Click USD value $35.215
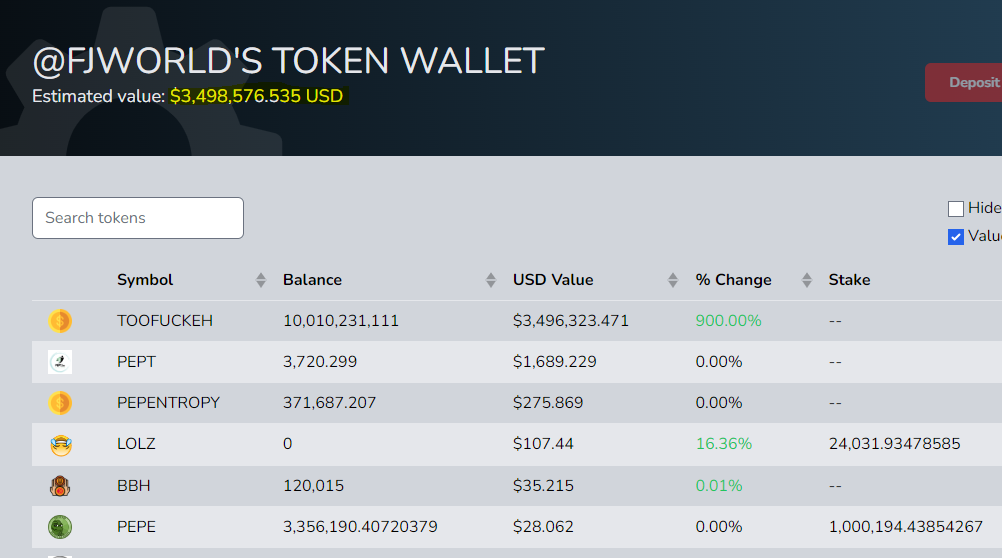1002x558 pixels. 543,486
